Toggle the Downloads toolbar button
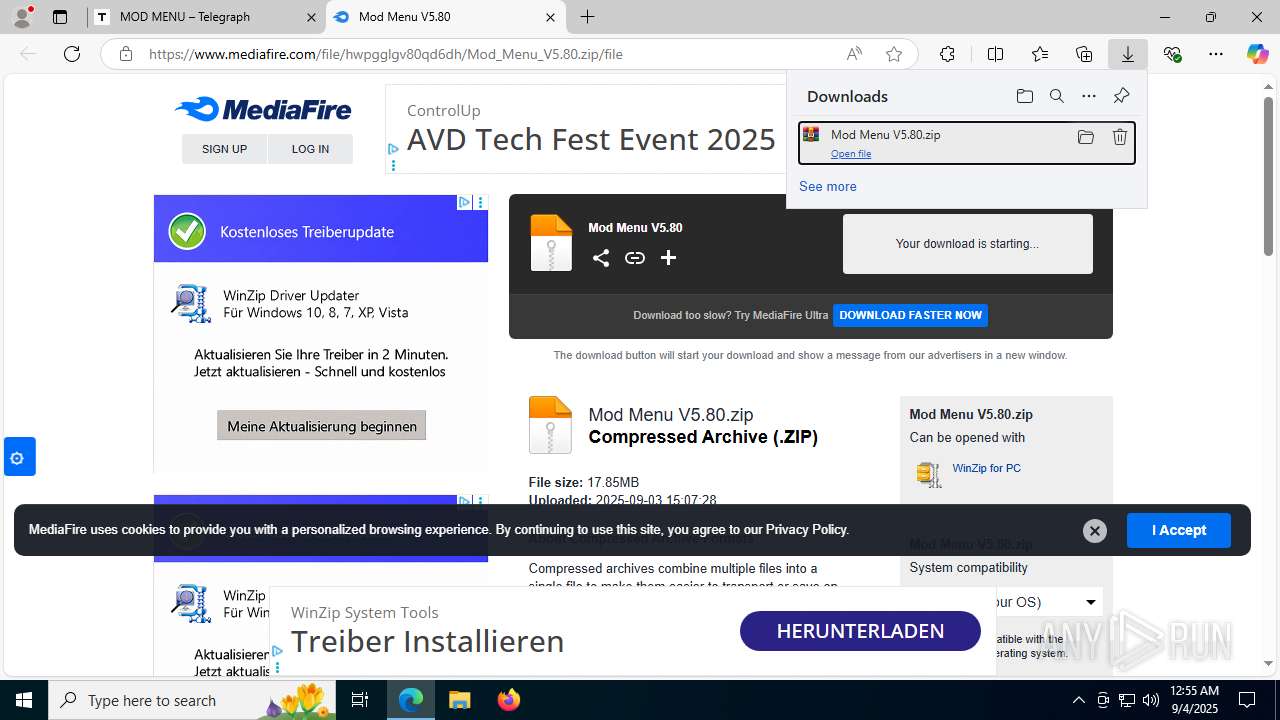Viewport: 1280px width, 720px height. coord(1128,54)
